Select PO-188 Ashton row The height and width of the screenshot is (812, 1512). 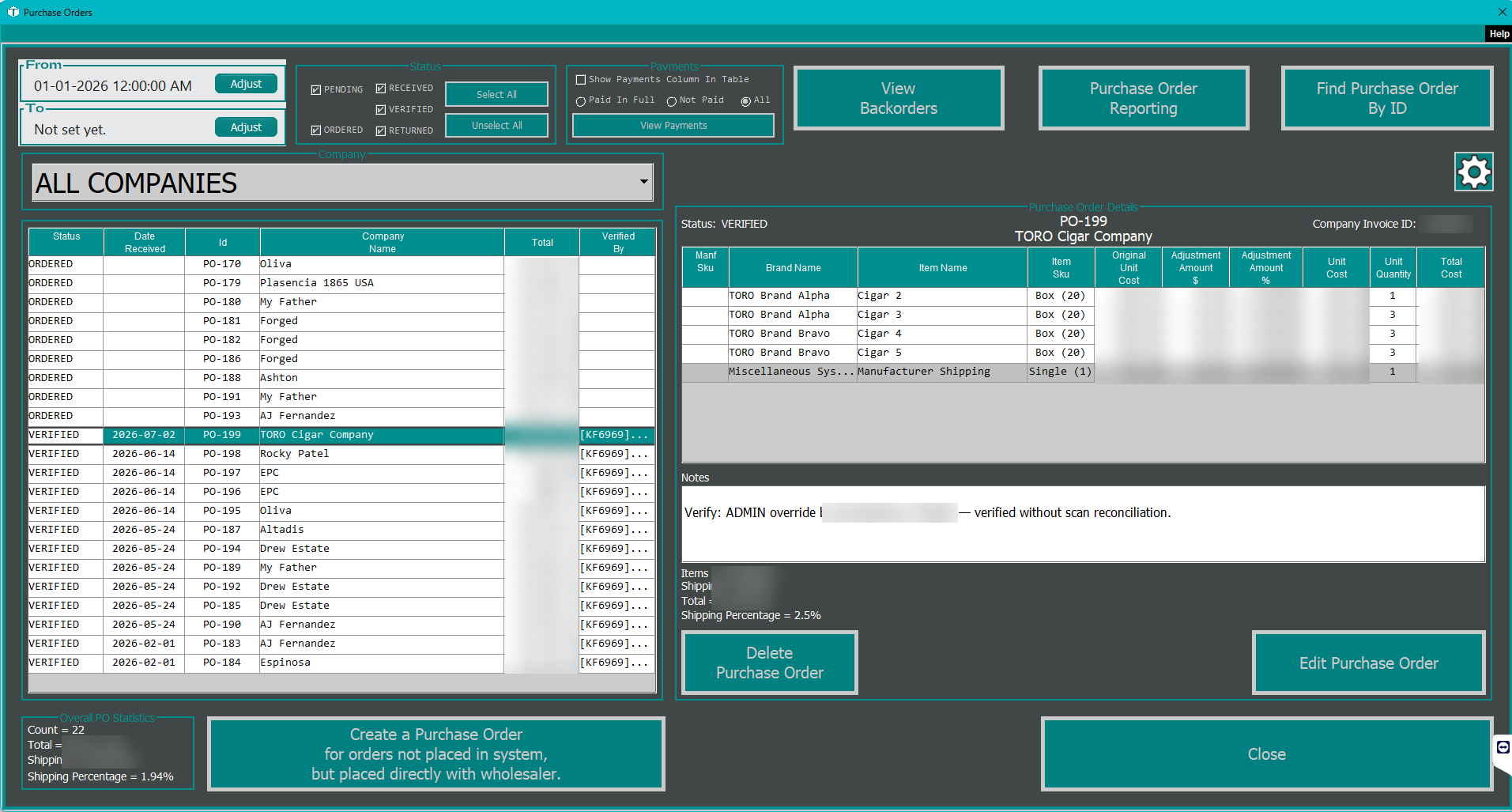pos(341,378)
